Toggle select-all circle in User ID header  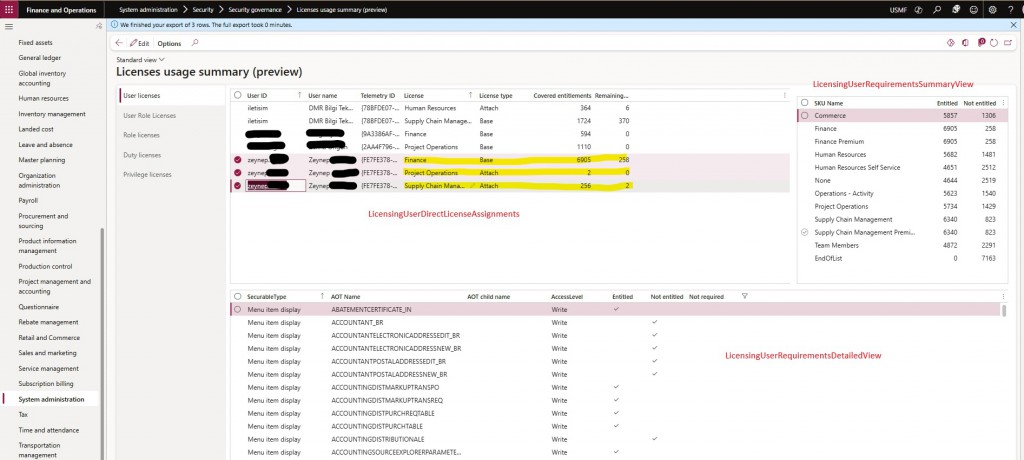click(x=238, y=95)
